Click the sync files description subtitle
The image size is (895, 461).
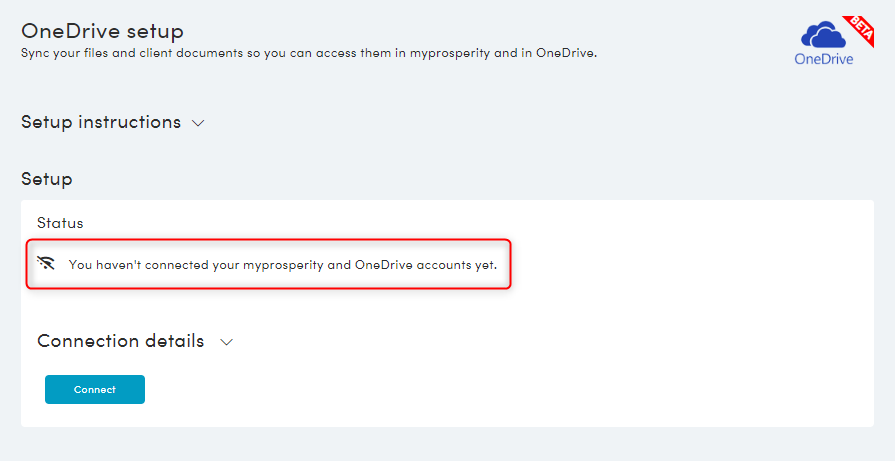(309, 54)
